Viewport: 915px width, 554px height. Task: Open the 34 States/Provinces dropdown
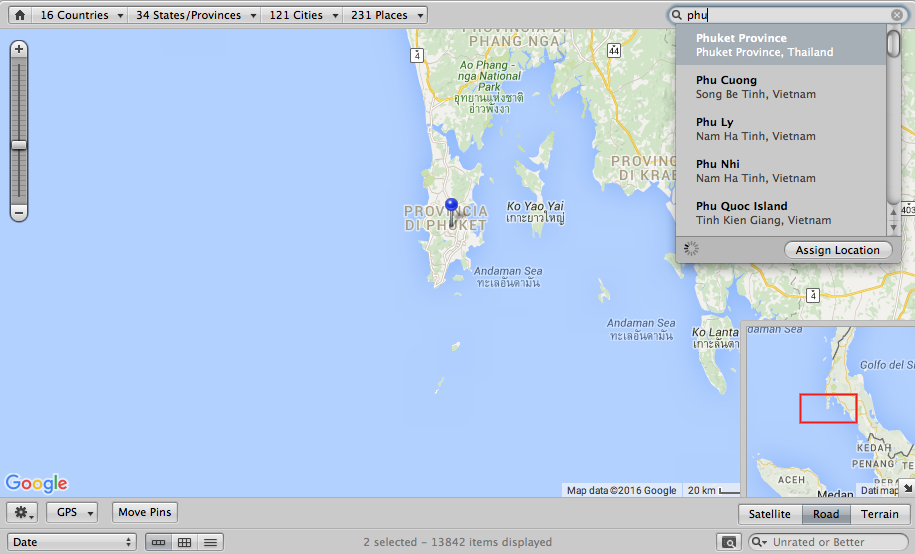tap(195, 15)
